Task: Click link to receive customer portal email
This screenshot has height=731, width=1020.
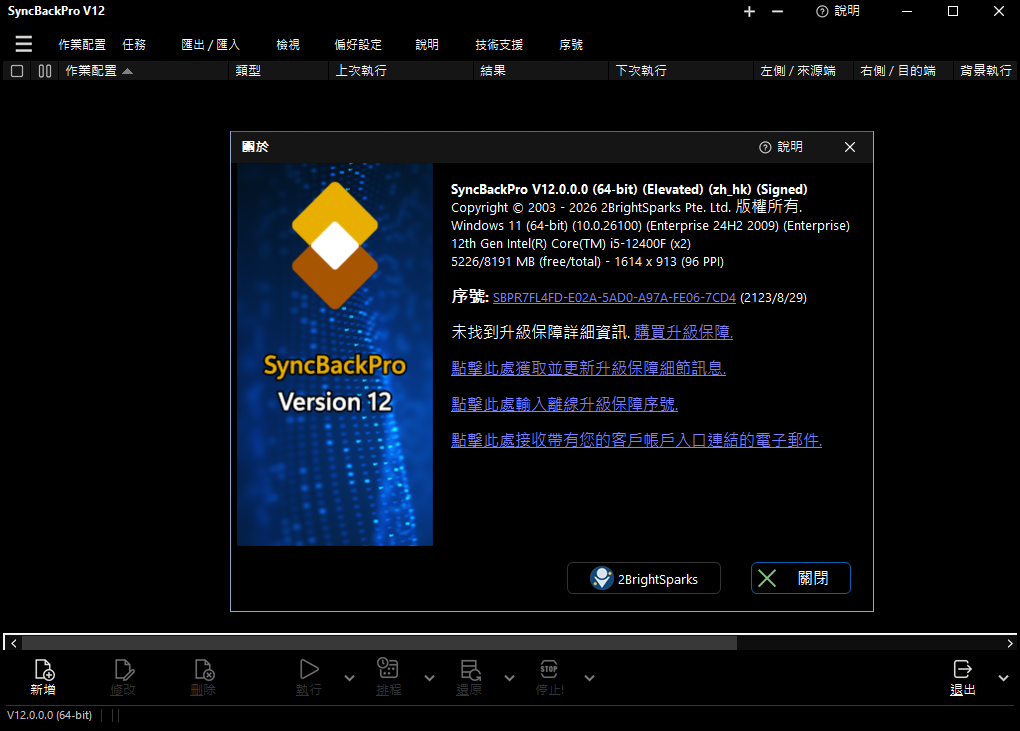Action: click(637, 440)
